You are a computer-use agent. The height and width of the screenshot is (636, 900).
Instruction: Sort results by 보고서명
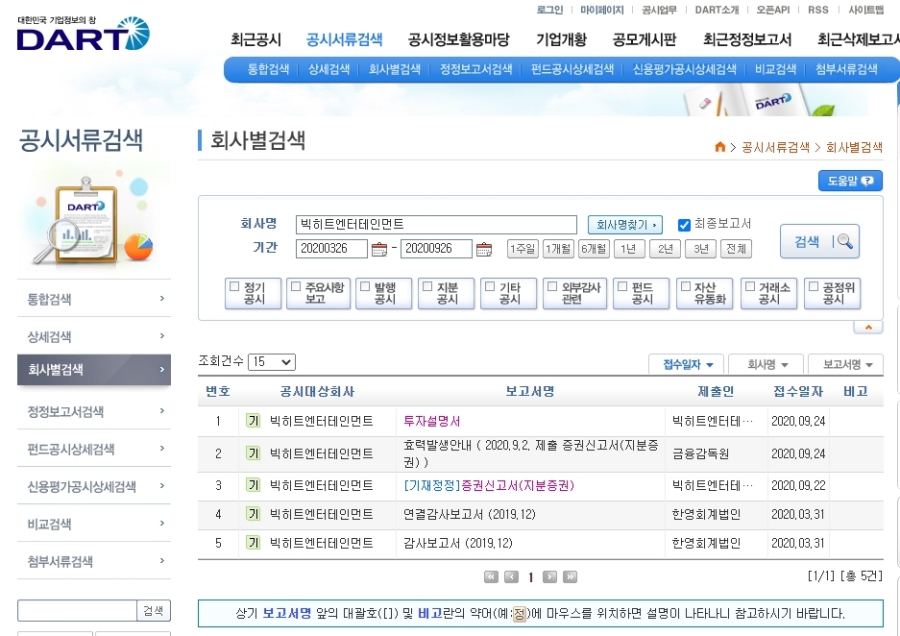coord(846,364)
